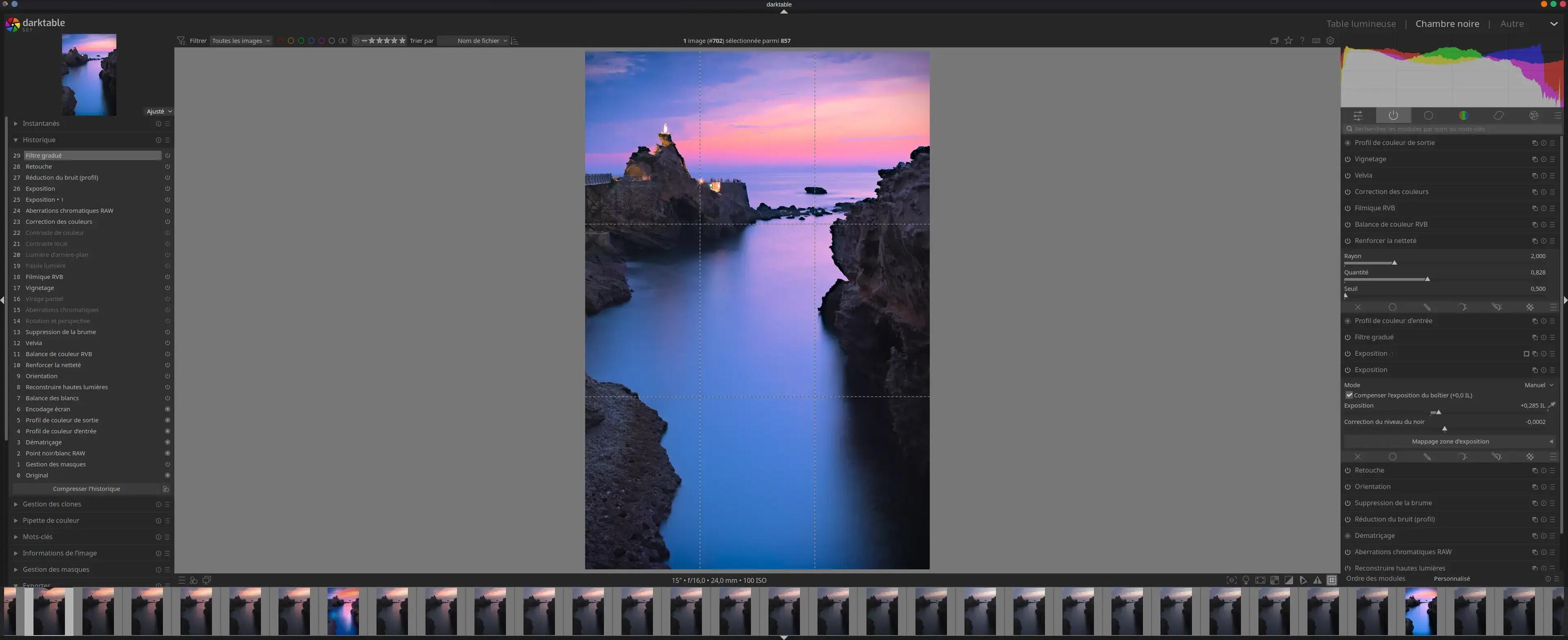Enable the Vignetage module power toggle
The height and width of the screenshot is (640, 1568).
[1347, 159]
